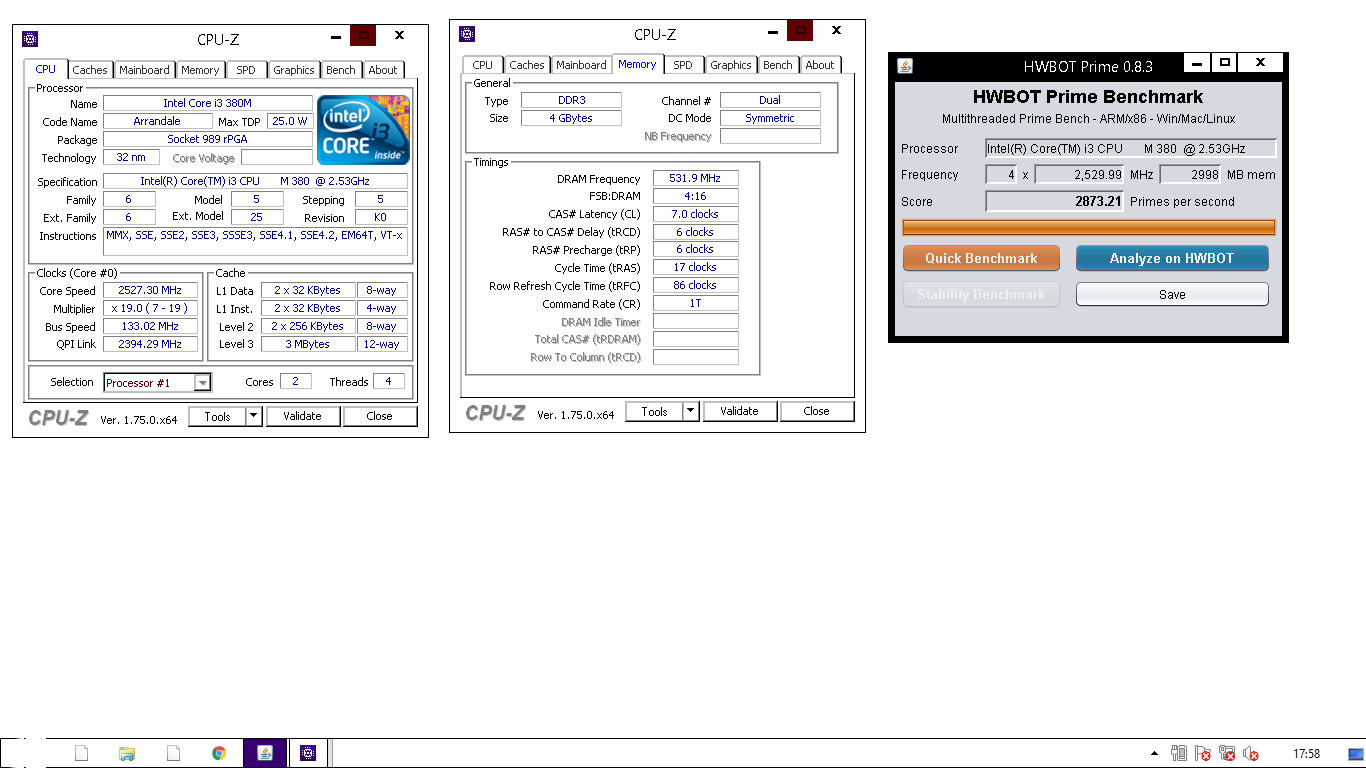
Task: Open the Mainboard tab in the left CPU-Z window
Action: (144, 70)
